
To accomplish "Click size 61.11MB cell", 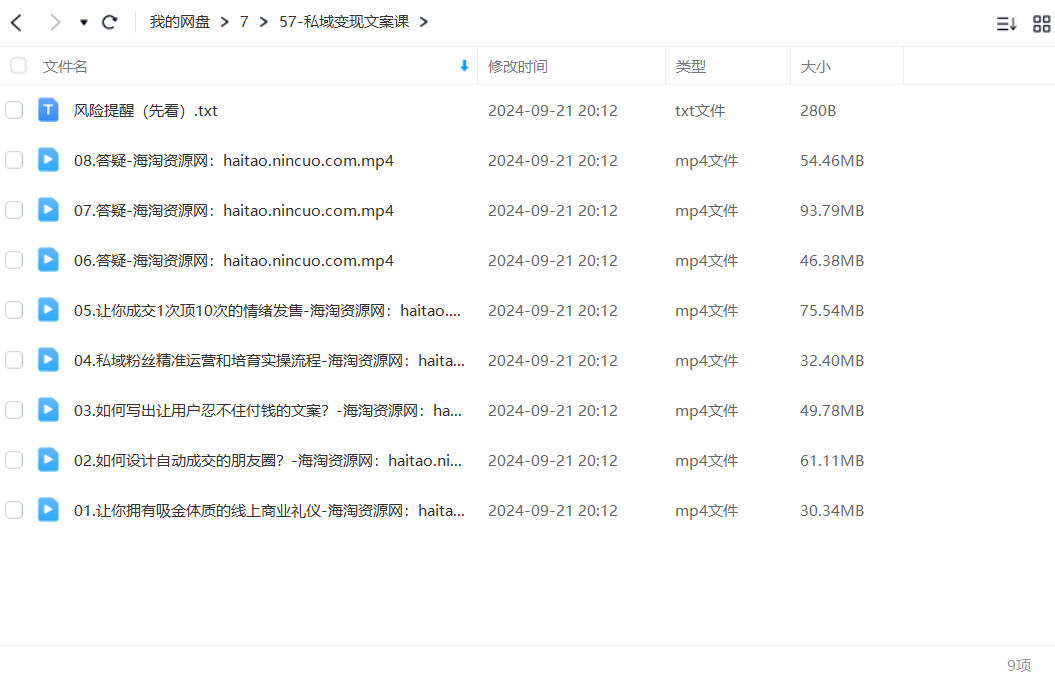I will 832,461.
